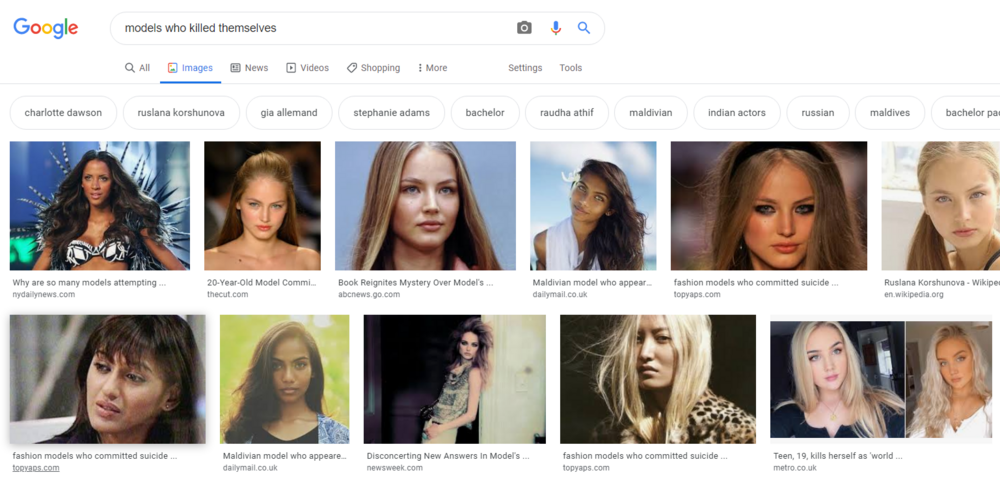The width and height of the screenshot is (1000, 477).
Task: Select the Shopping tab
Action: coord(373,68)
